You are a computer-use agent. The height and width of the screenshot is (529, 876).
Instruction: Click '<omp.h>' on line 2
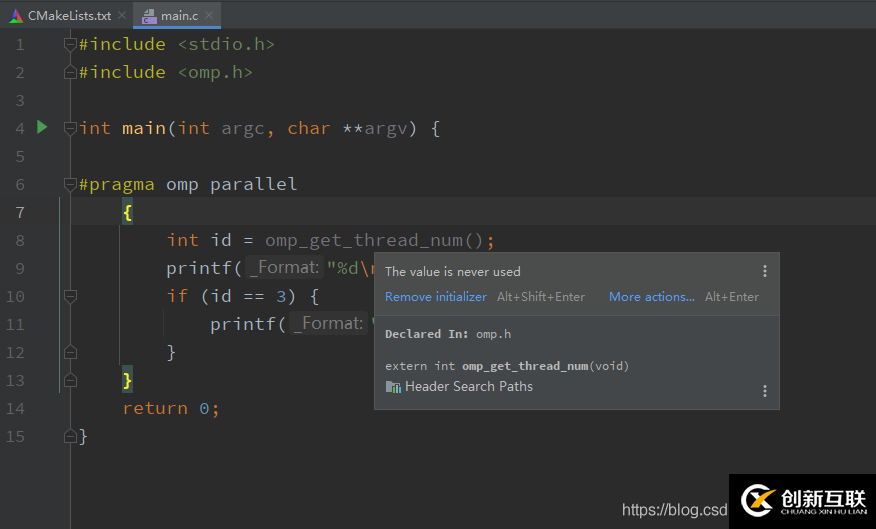(215, 72)
